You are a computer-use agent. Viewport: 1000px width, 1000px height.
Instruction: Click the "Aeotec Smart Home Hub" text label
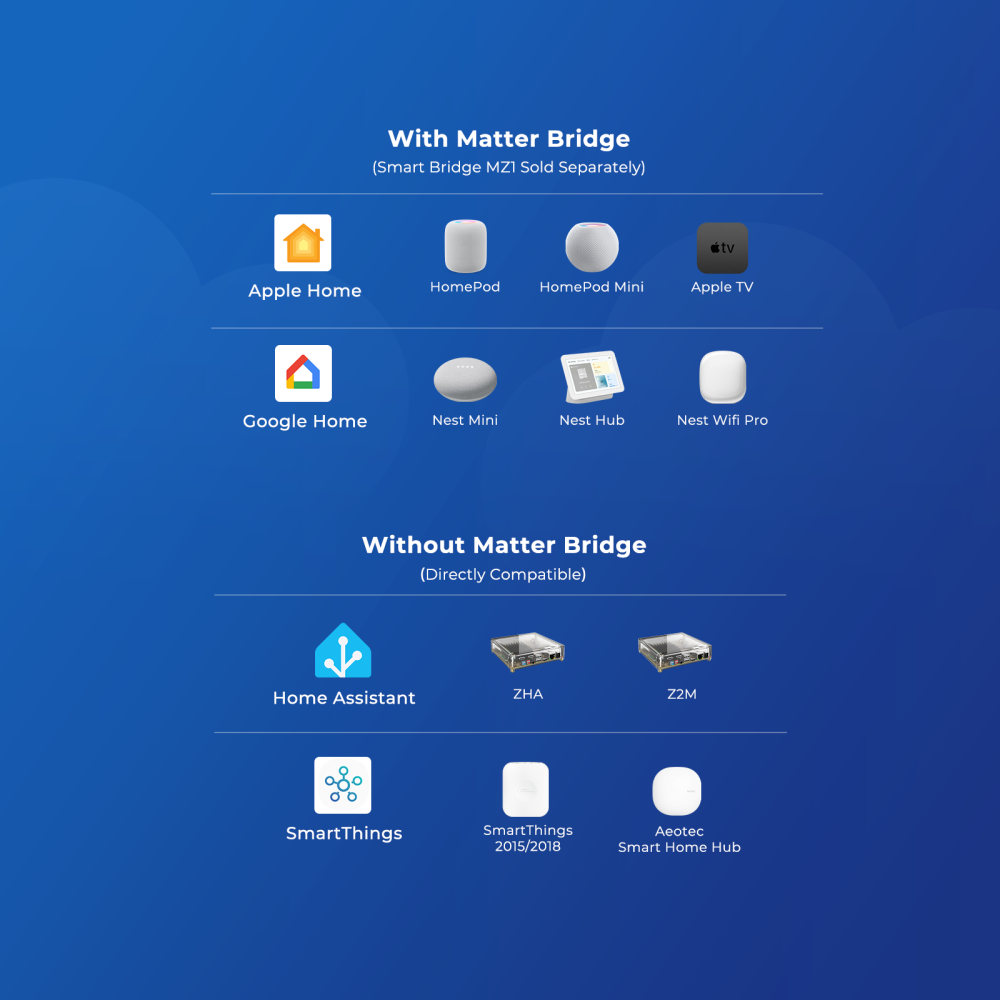tap(679, 839)
